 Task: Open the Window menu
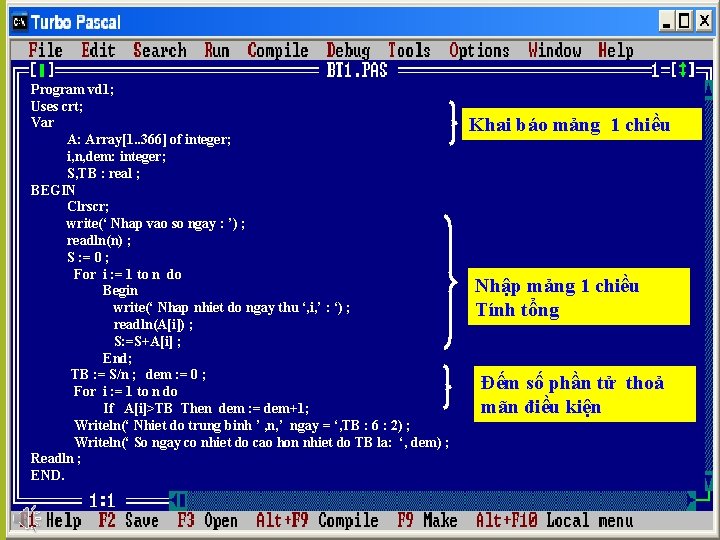click(555, 50)
